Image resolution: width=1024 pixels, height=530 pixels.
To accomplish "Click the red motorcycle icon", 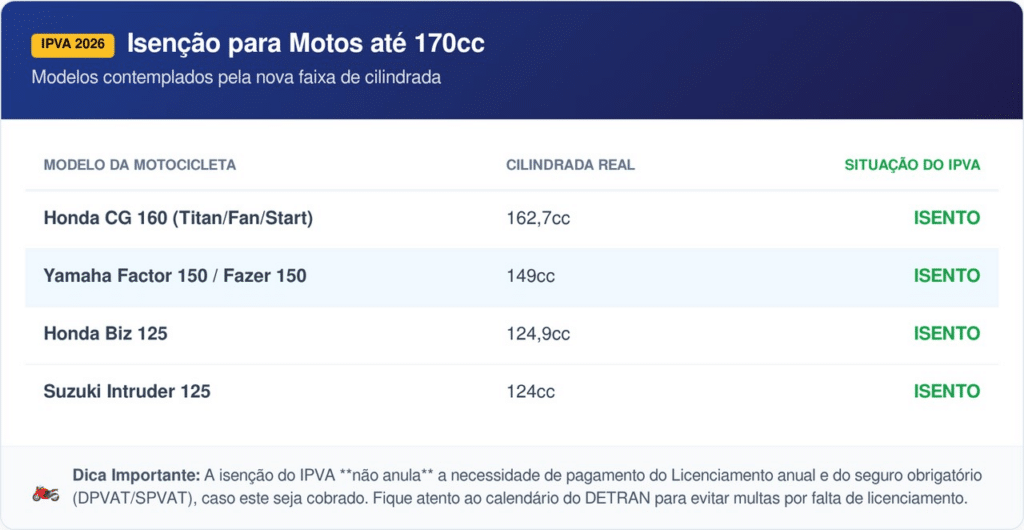I will pyautogui.click(x=45, y=494).
